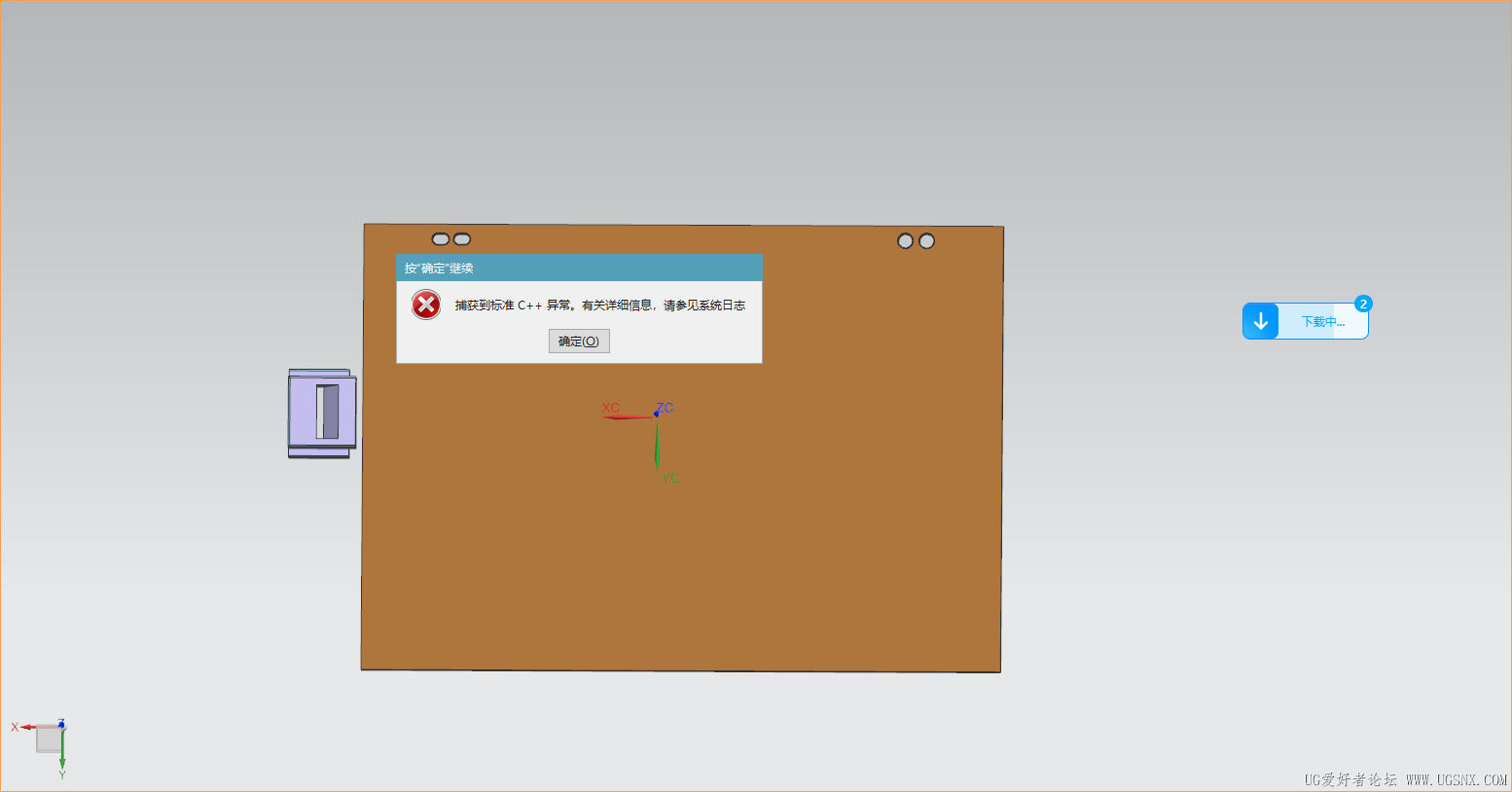Click the XC axis label text
The image size is (1512, 792).
point(611,407)
